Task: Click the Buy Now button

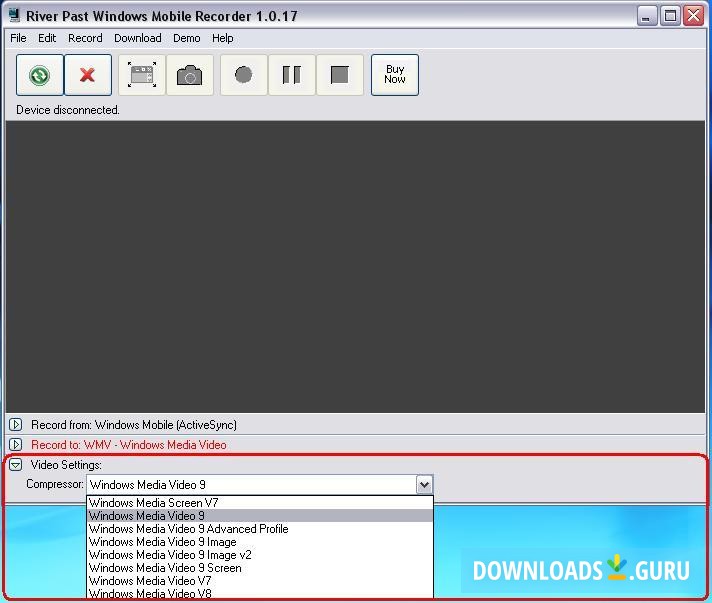Action: click(395, 75)
